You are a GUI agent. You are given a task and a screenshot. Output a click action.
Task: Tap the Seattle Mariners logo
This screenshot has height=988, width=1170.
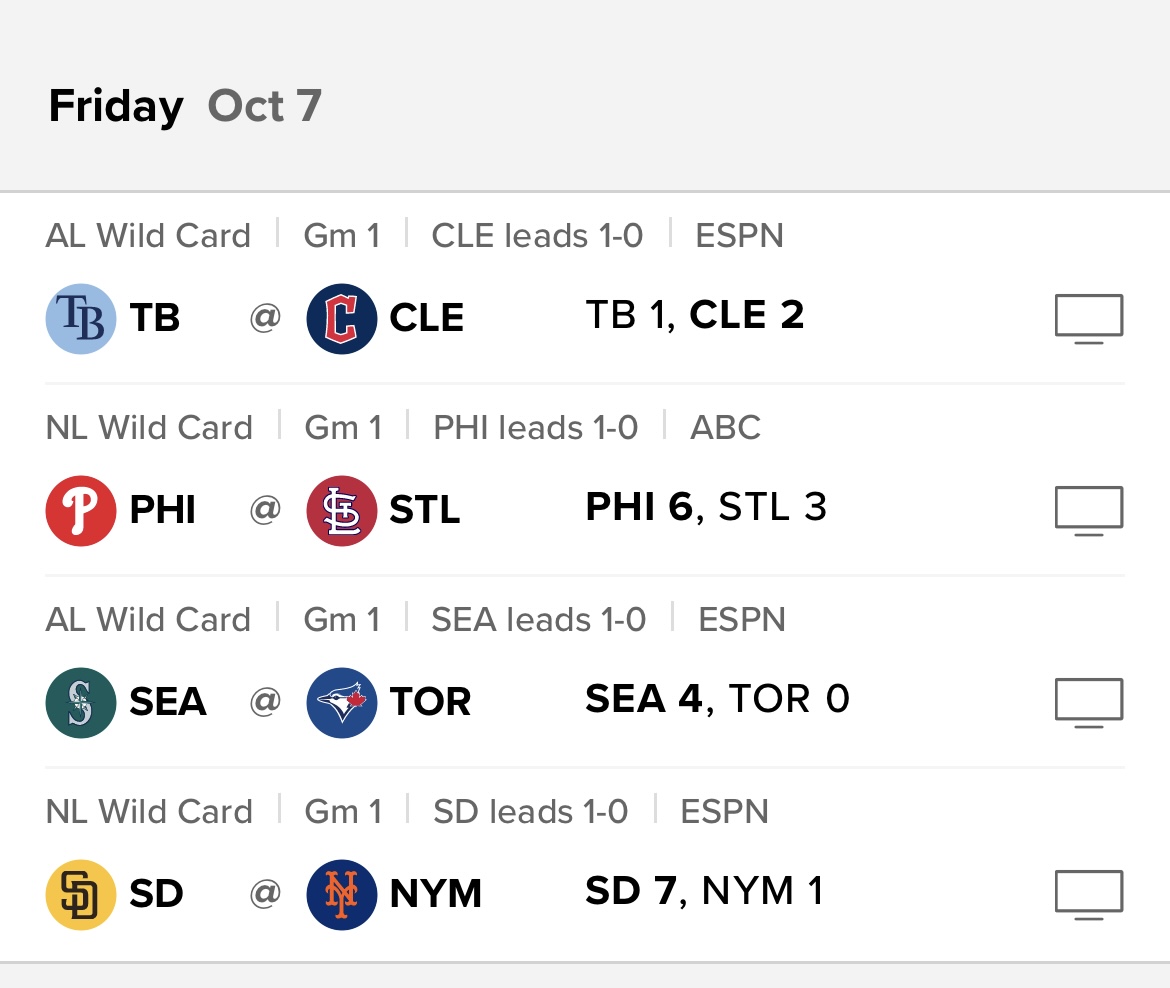pos(81,703)
